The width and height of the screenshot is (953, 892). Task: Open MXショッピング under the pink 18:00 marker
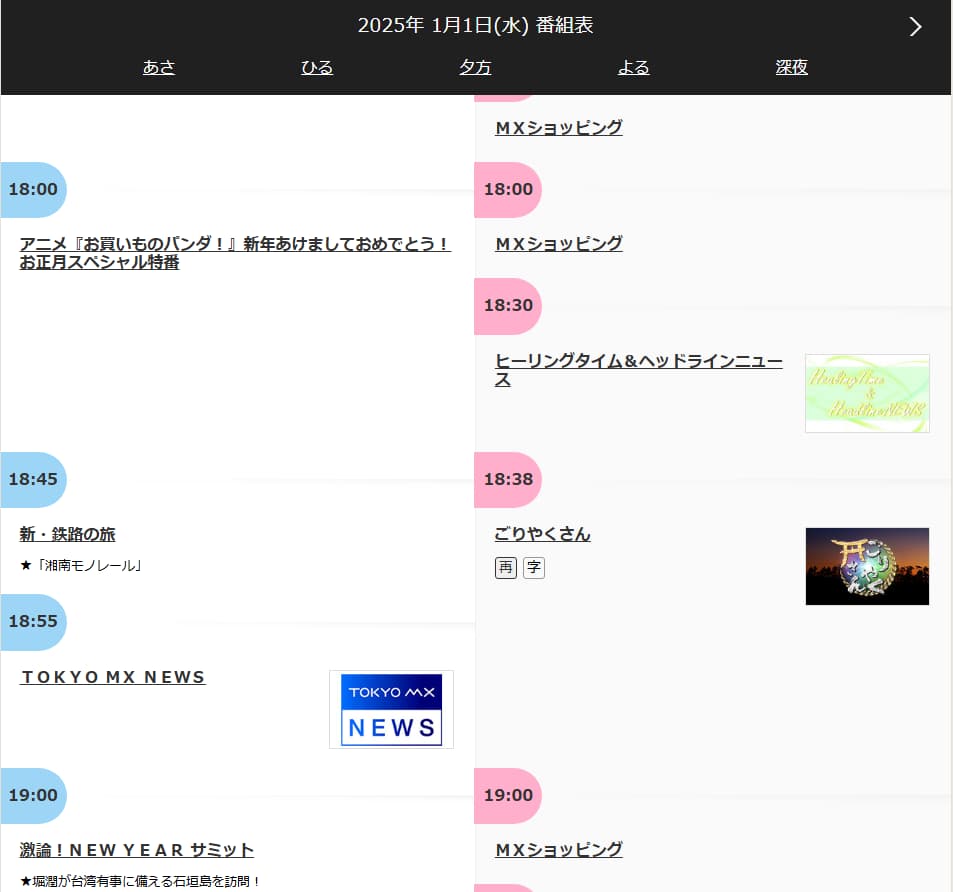558,243
